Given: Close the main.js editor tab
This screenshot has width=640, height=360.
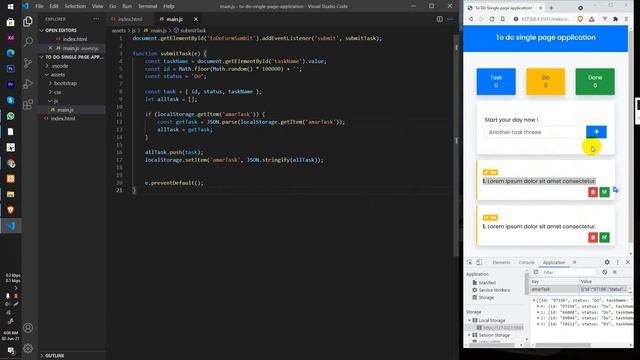Looking at the screenshot, I should [196, 19].
